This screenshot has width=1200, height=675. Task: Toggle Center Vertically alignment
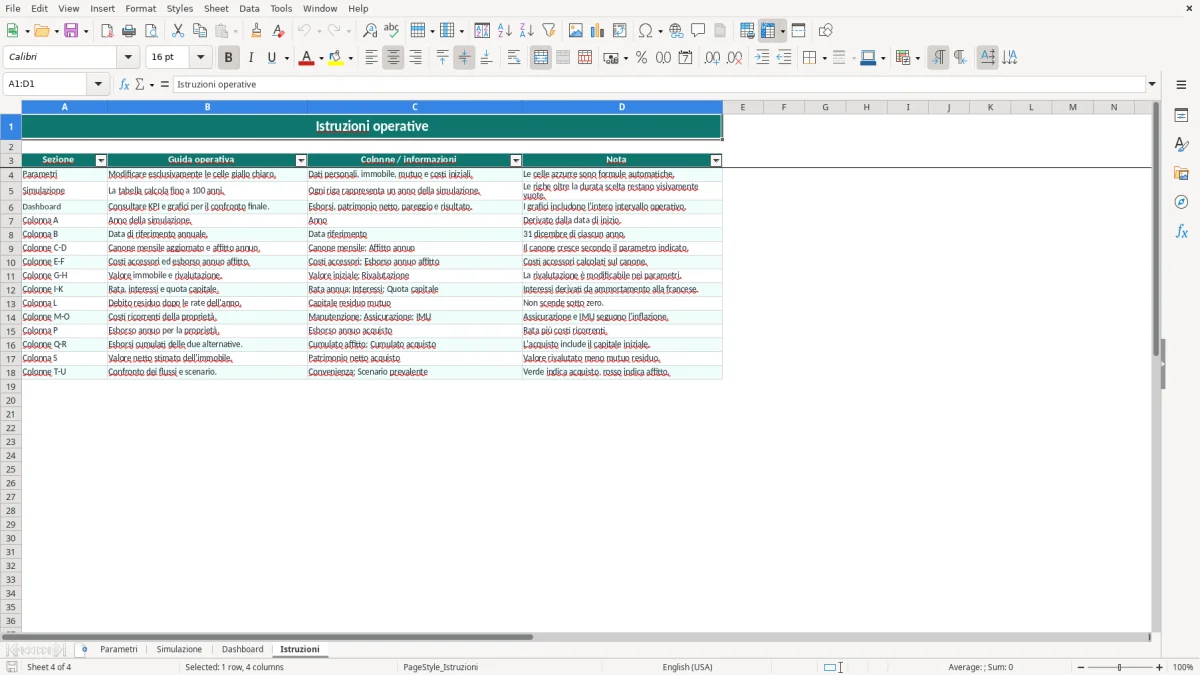click(464, 58)
